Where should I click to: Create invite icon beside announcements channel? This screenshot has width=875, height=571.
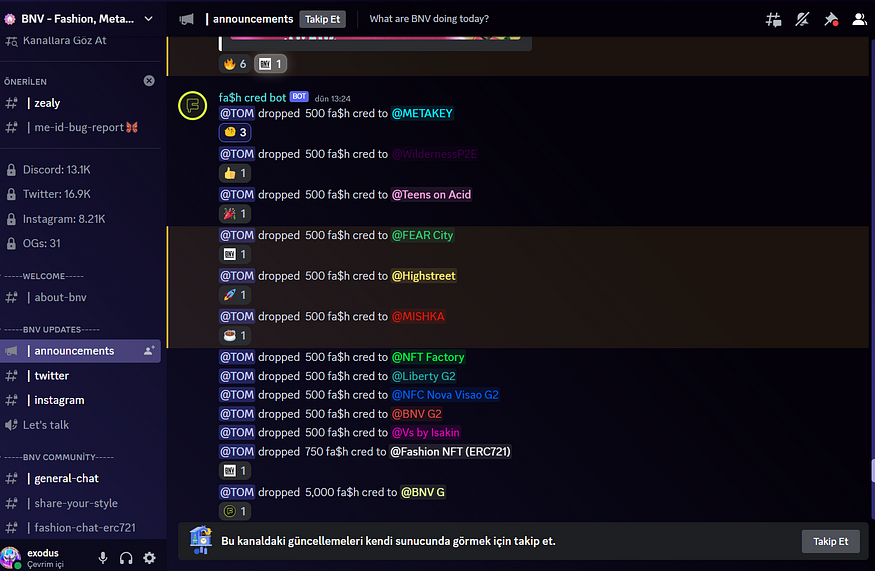(x=149, y=351)
